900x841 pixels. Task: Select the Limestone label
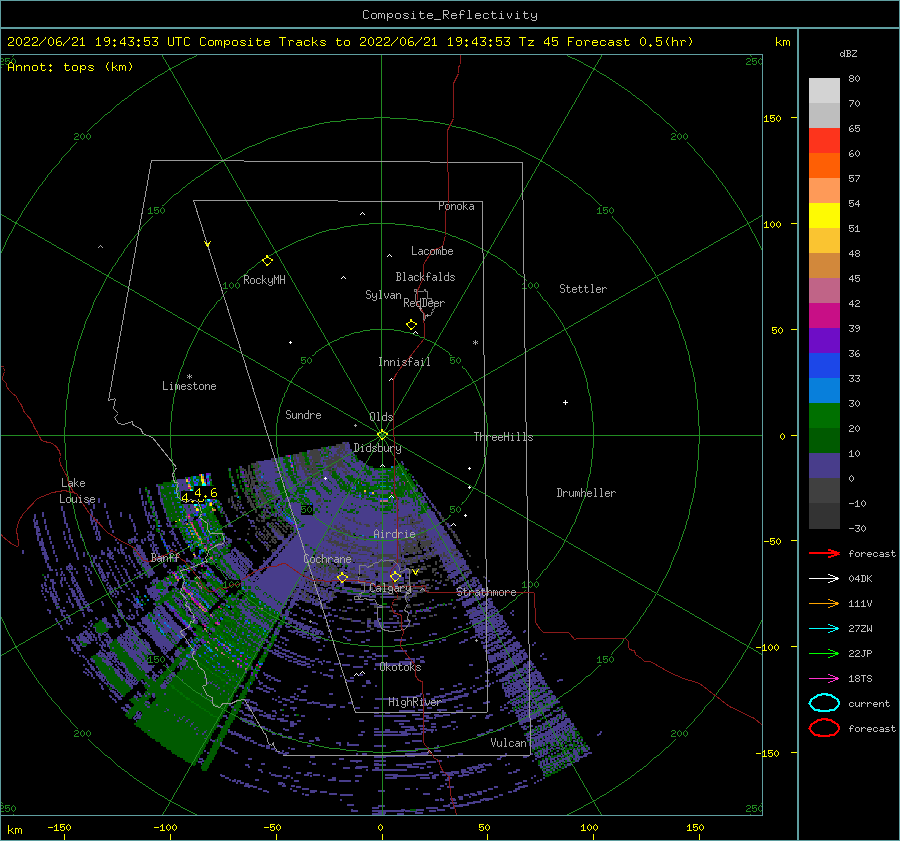pyautogui.click(x=189, y=386)
